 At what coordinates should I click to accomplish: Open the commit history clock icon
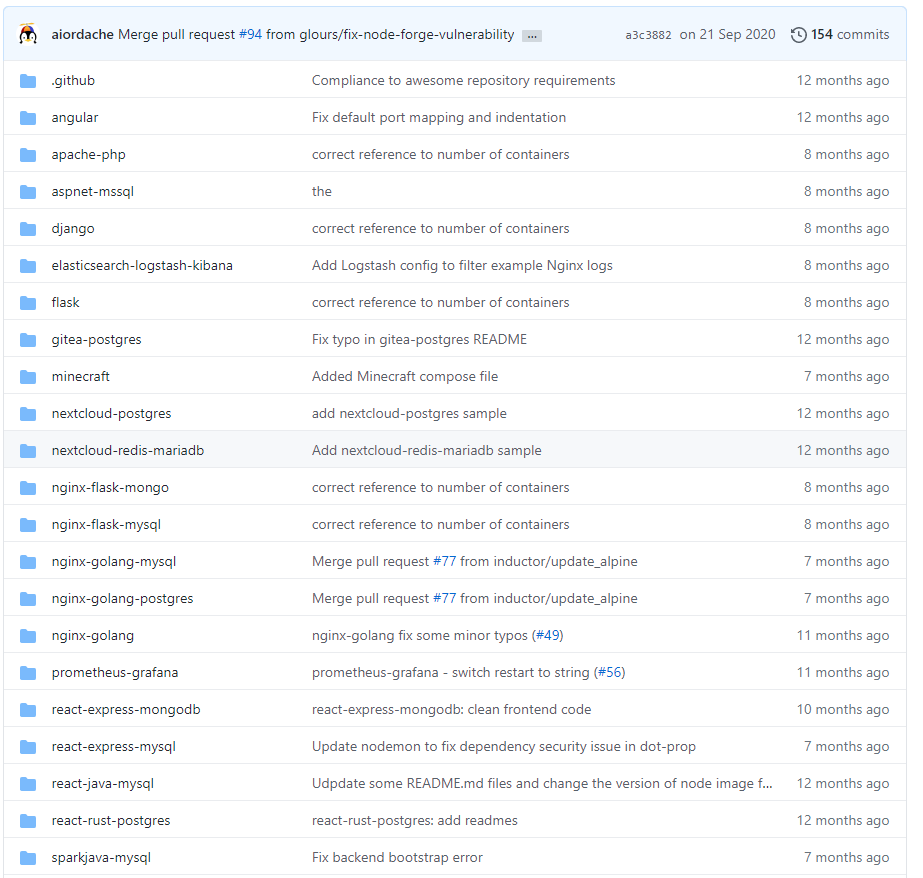pos(798,35)
